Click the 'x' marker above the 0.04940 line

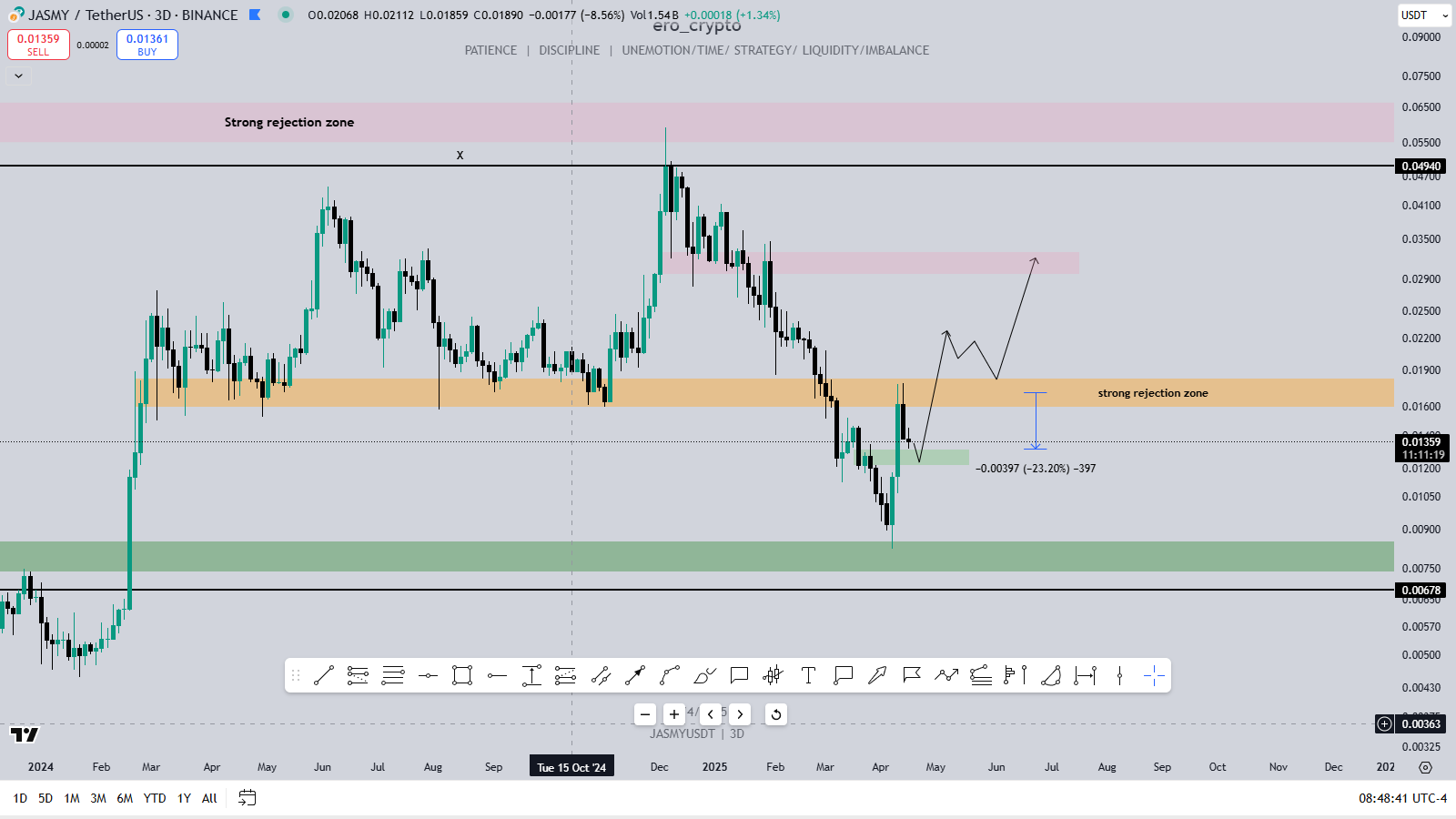(460, 155)
